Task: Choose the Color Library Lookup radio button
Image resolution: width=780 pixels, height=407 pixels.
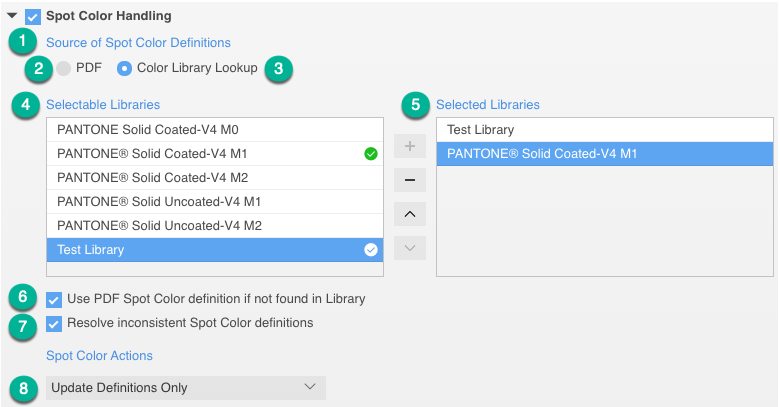Action: tap(124, 68)
